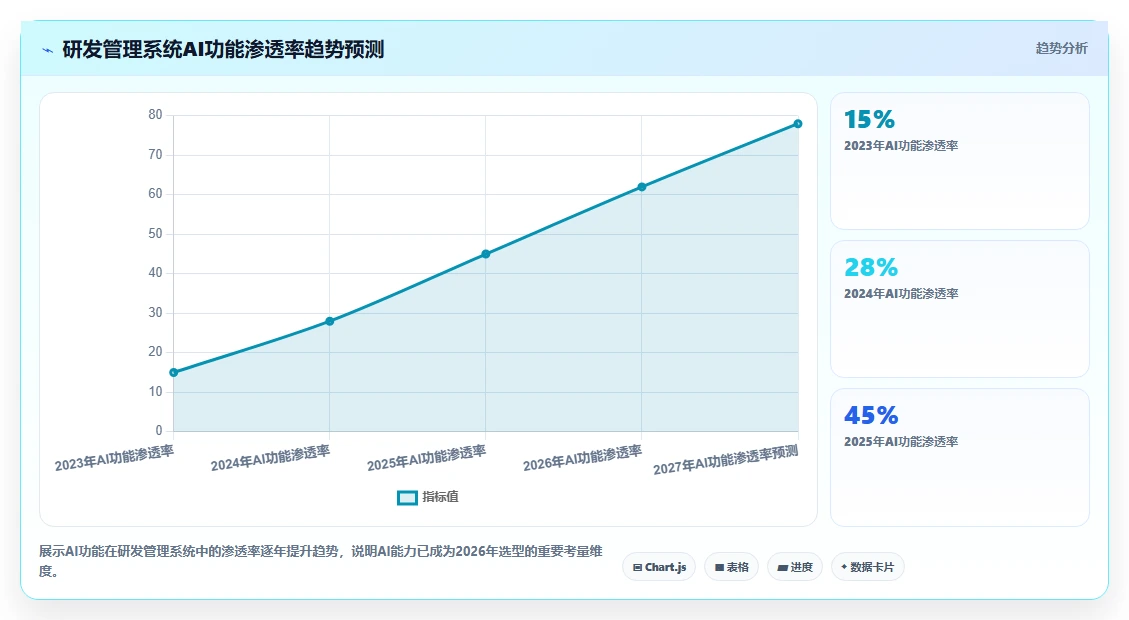This screenshot has height=620, width=1129.
Task: Click the description paragraph below the chart
Action: [320, 561]
